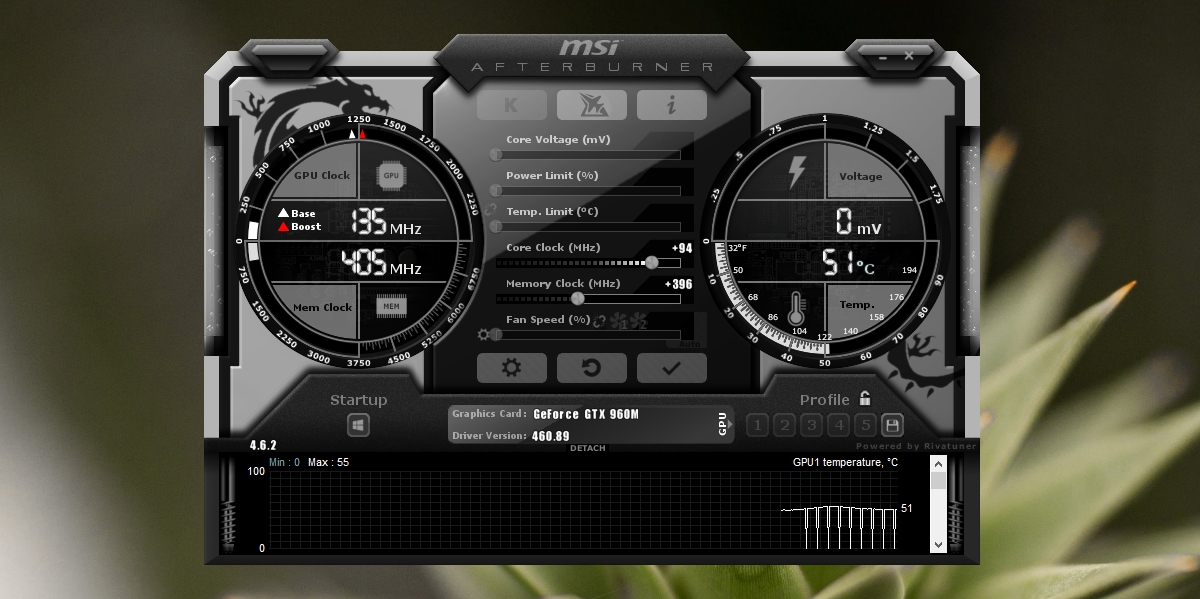Click the GeForce GTX 960M card name

pos(586,414)
